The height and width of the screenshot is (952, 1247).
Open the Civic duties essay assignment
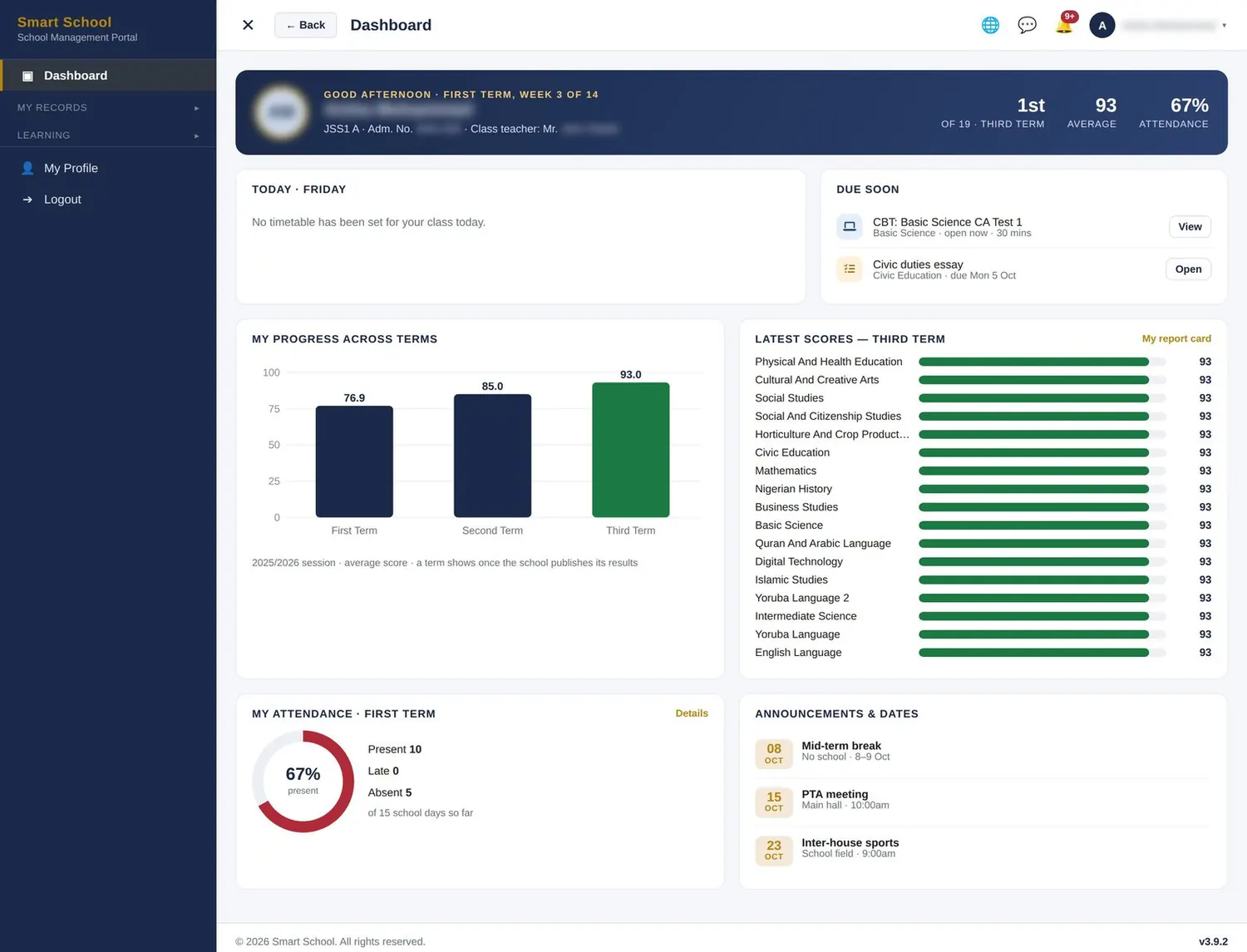click(1188, 269)
